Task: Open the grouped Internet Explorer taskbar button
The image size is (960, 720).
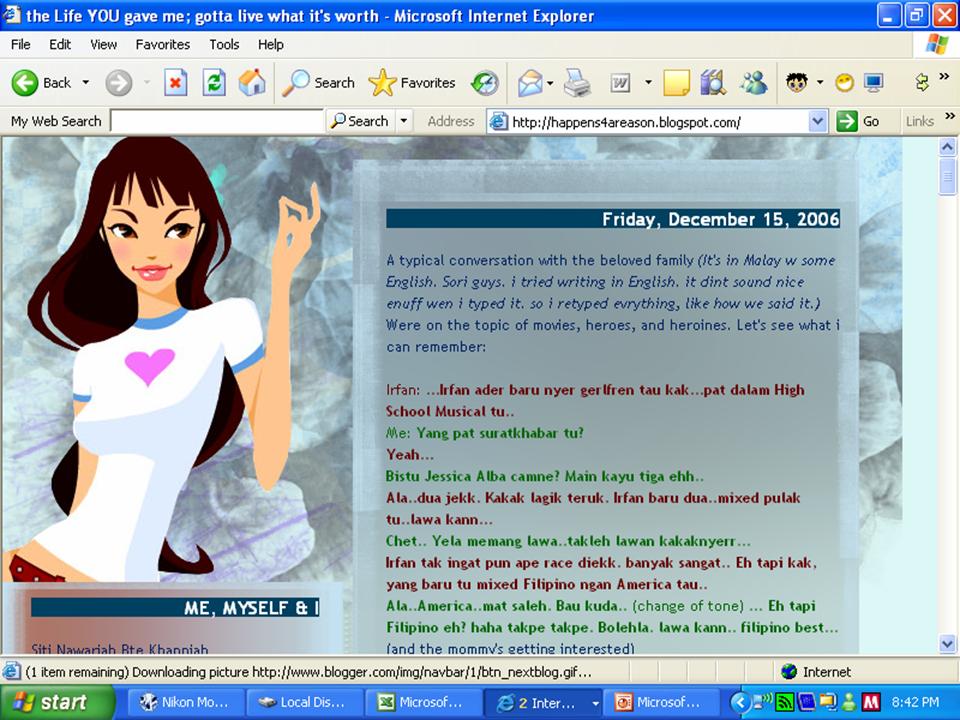Action: pyautogui.click(x=542, y=702)
